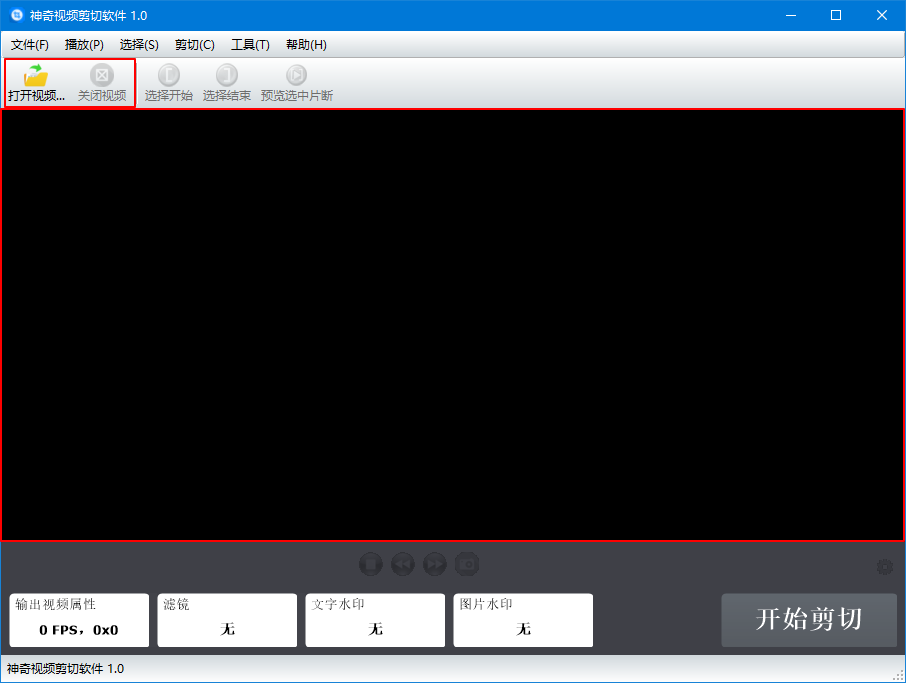Open the 选择(S) menu
This screenshot has width=906, height=683.
click(139, 44)
